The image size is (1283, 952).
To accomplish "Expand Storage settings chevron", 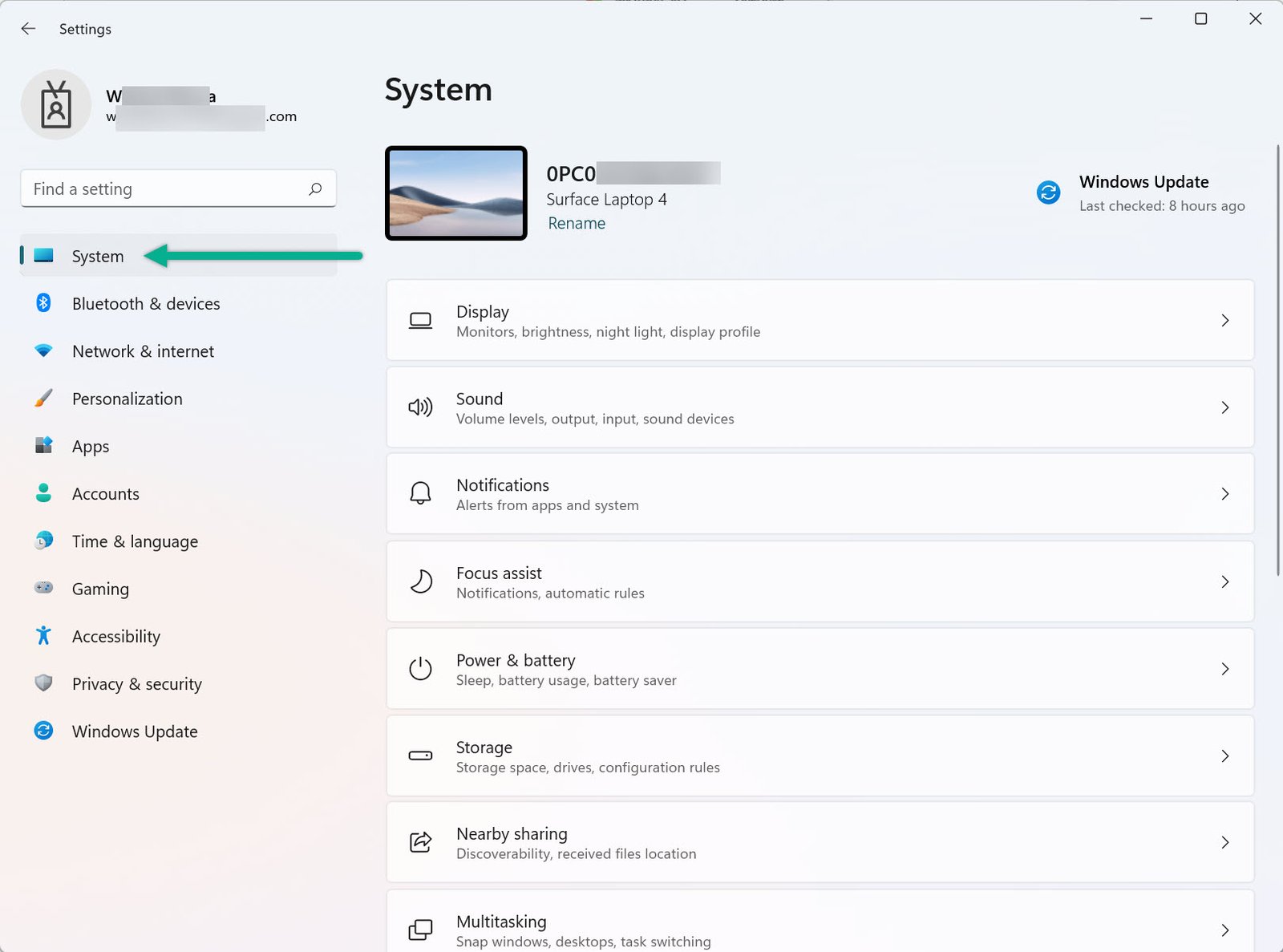I will 1224,756.
